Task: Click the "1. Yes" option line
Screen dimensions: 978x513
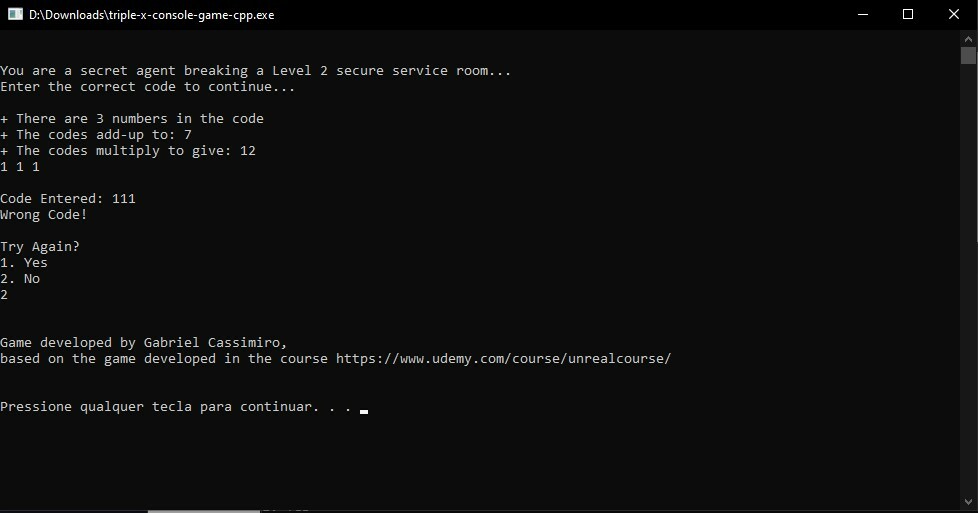Action: pyautogui.click(x=24, y=263)
